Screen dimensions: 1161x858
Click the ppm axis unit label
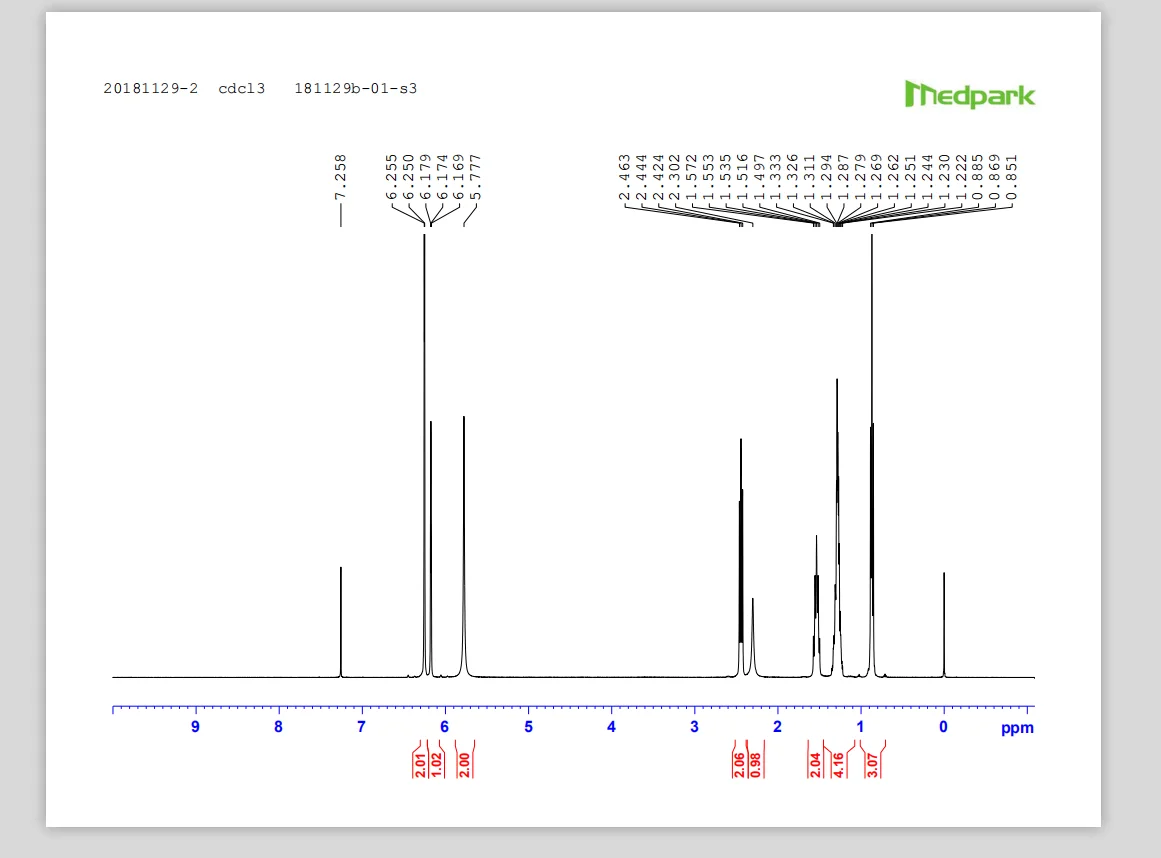pos(1017,728)
